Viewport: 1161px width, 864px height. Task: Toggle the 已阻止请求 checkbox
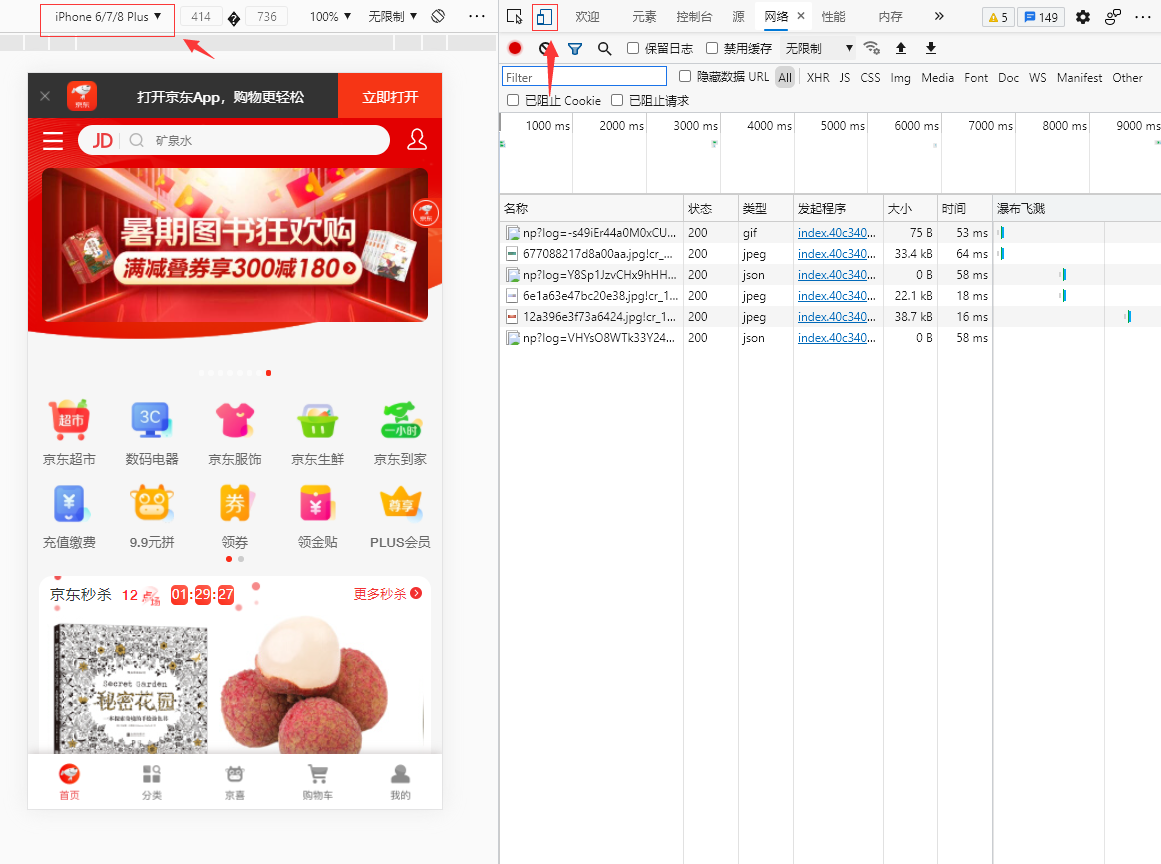coord(617,100)
